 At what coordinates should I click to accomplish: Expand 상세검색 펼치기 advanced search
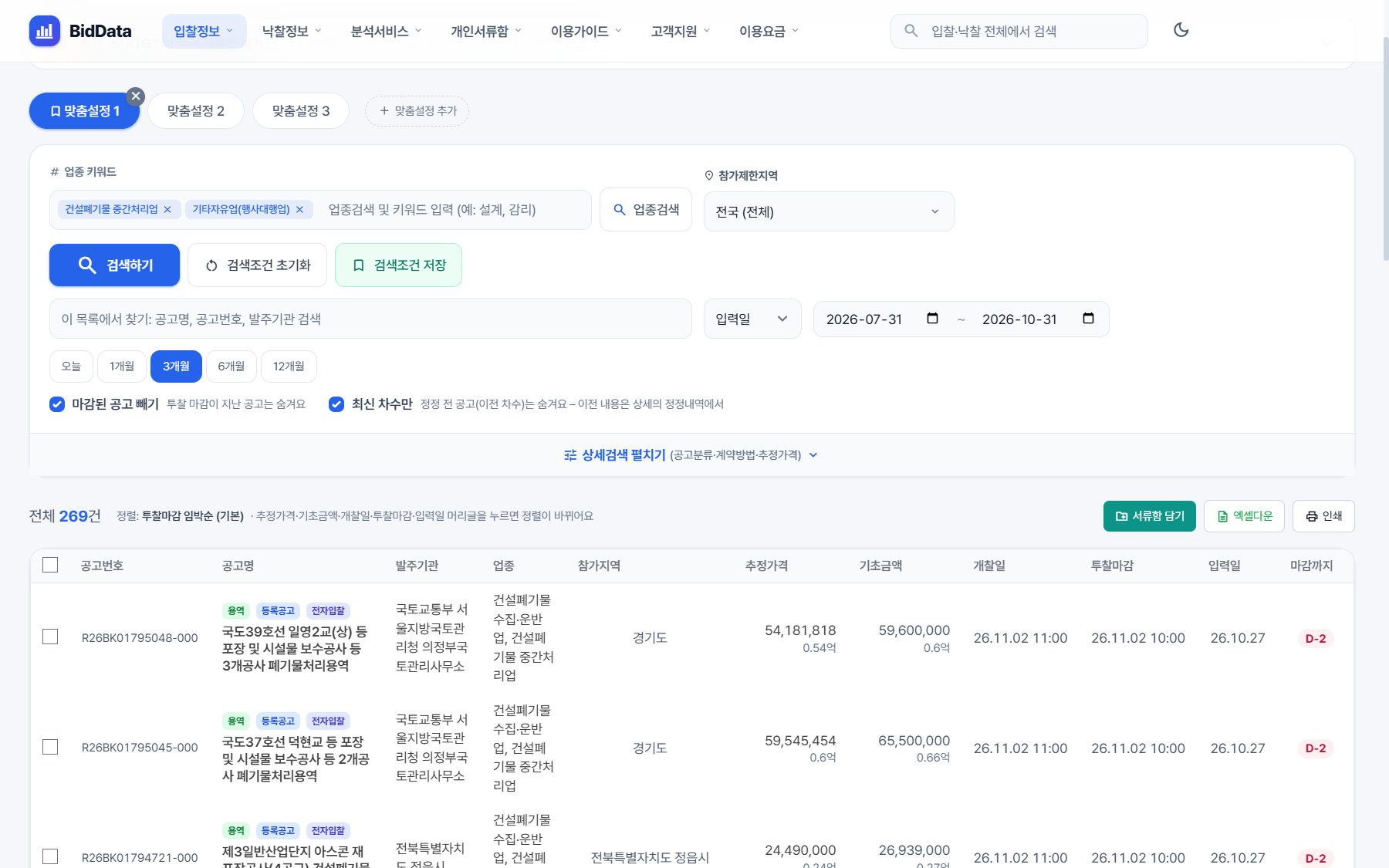(x=691, y=455)
